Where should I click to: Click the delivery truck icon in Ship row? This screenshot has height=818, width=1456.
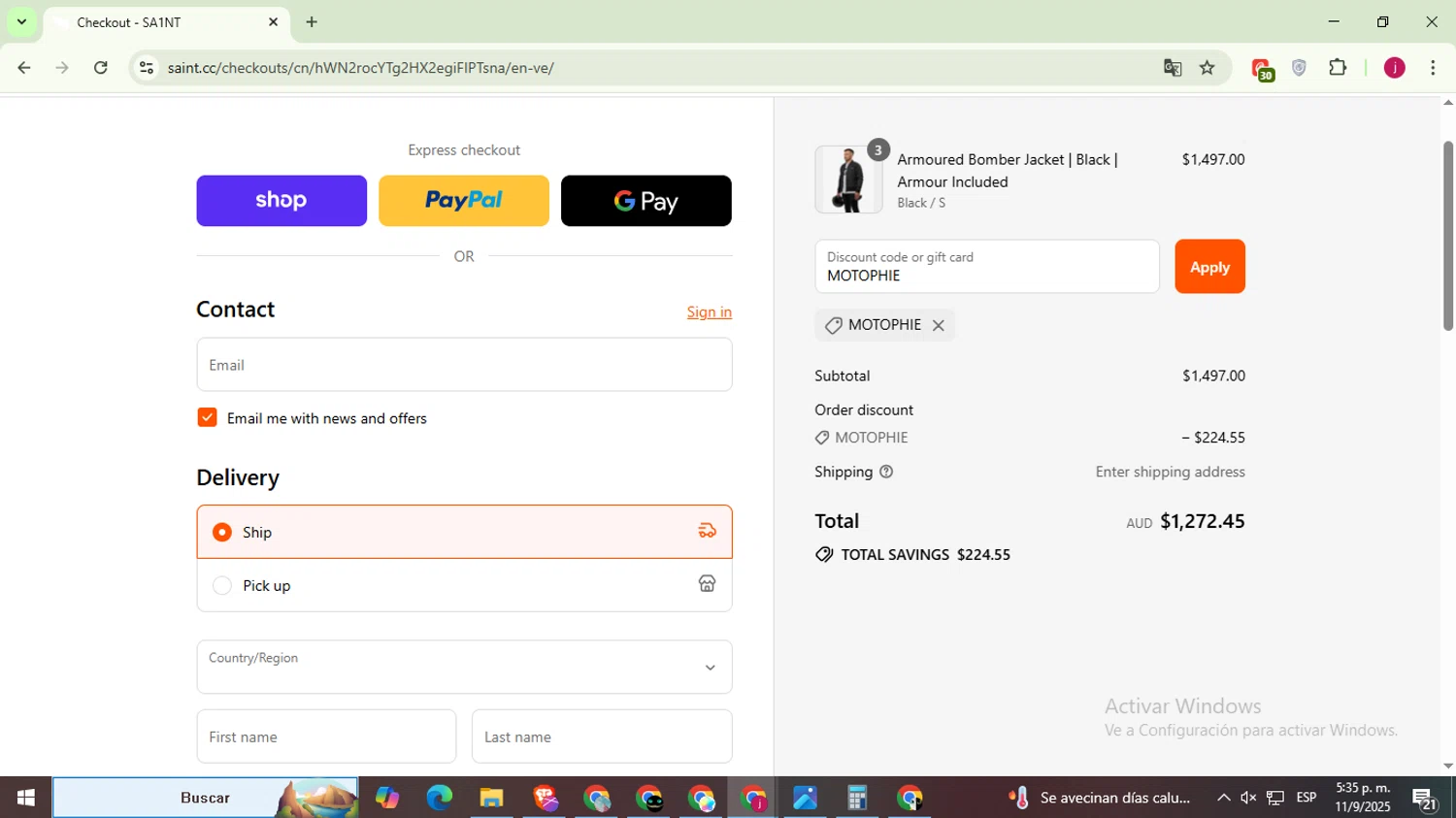tap(708, 531)
